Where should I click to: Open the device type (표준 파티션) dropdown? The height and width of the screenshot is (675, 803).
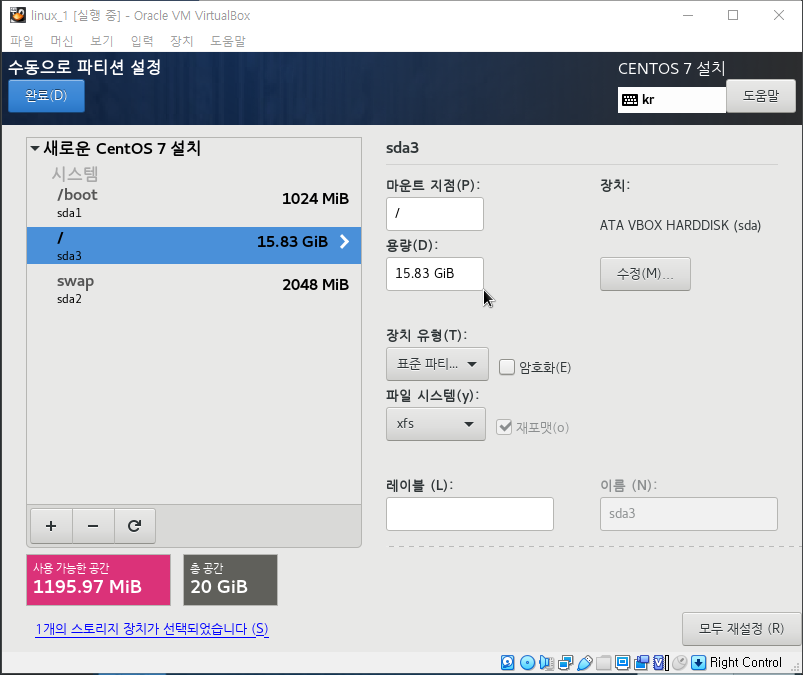[437, 364]
